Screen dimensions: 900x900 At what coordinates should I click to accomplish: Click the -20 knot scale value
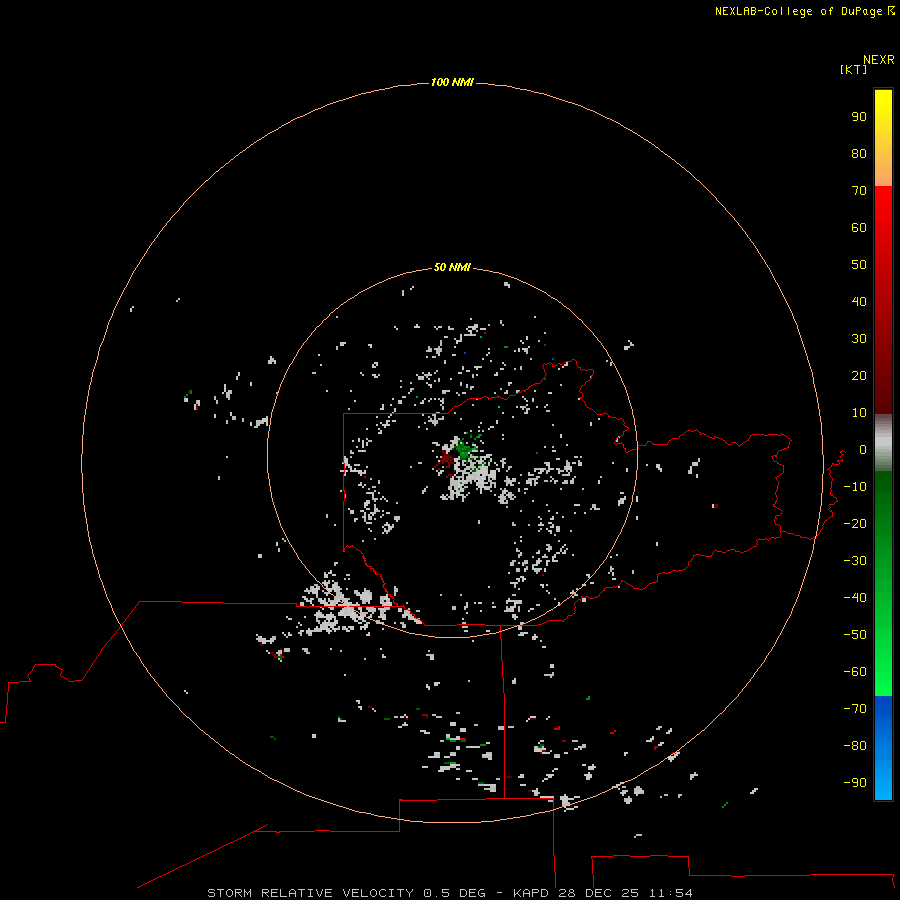(x=855, y=524)
